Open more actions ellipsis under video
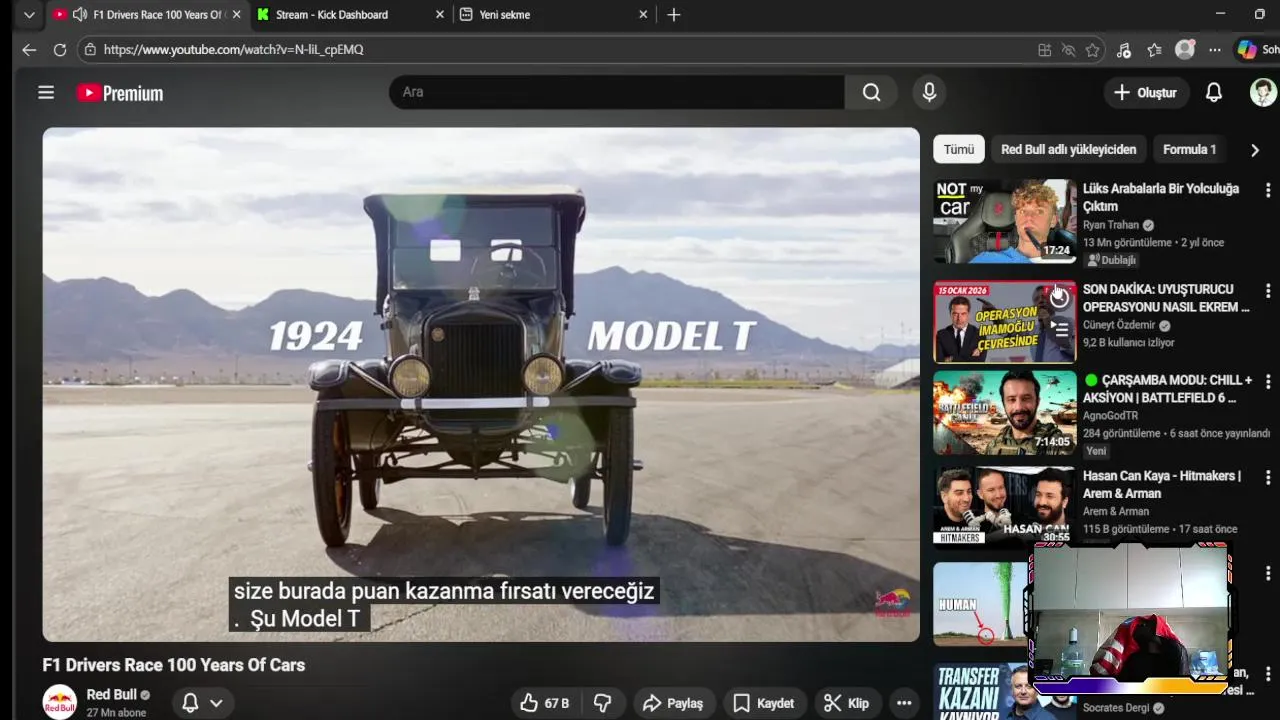The image size is (1280, 720). coord(904,703)
